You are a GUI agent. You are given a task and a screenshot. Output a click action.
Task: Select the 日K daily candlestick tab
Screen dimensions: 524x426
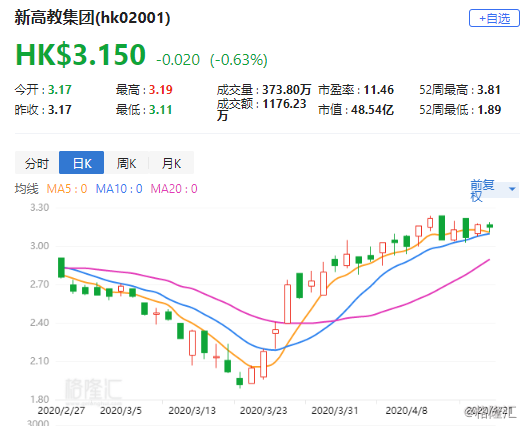click(82, 163)
